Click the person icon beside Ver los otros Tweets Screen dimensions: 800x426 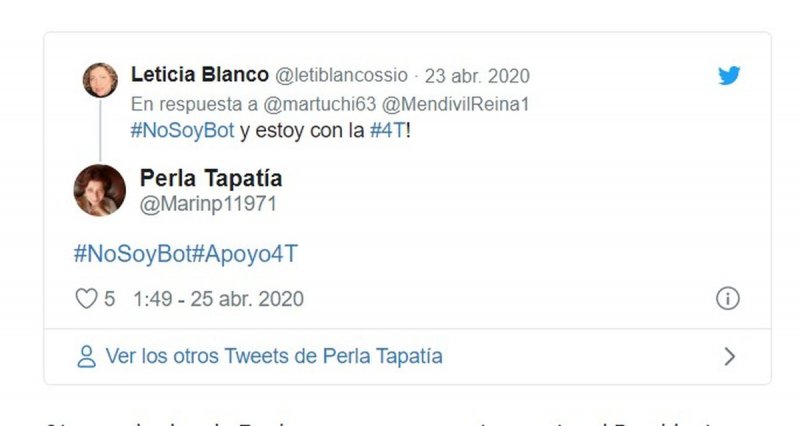[86, 357]
